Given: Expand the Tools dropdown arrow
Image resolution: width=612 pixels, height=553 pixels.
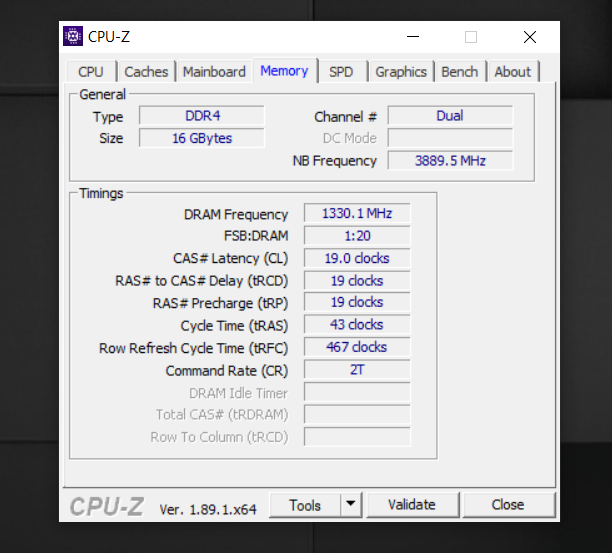Looking at the screenshot, I should (x=350, y=505).
